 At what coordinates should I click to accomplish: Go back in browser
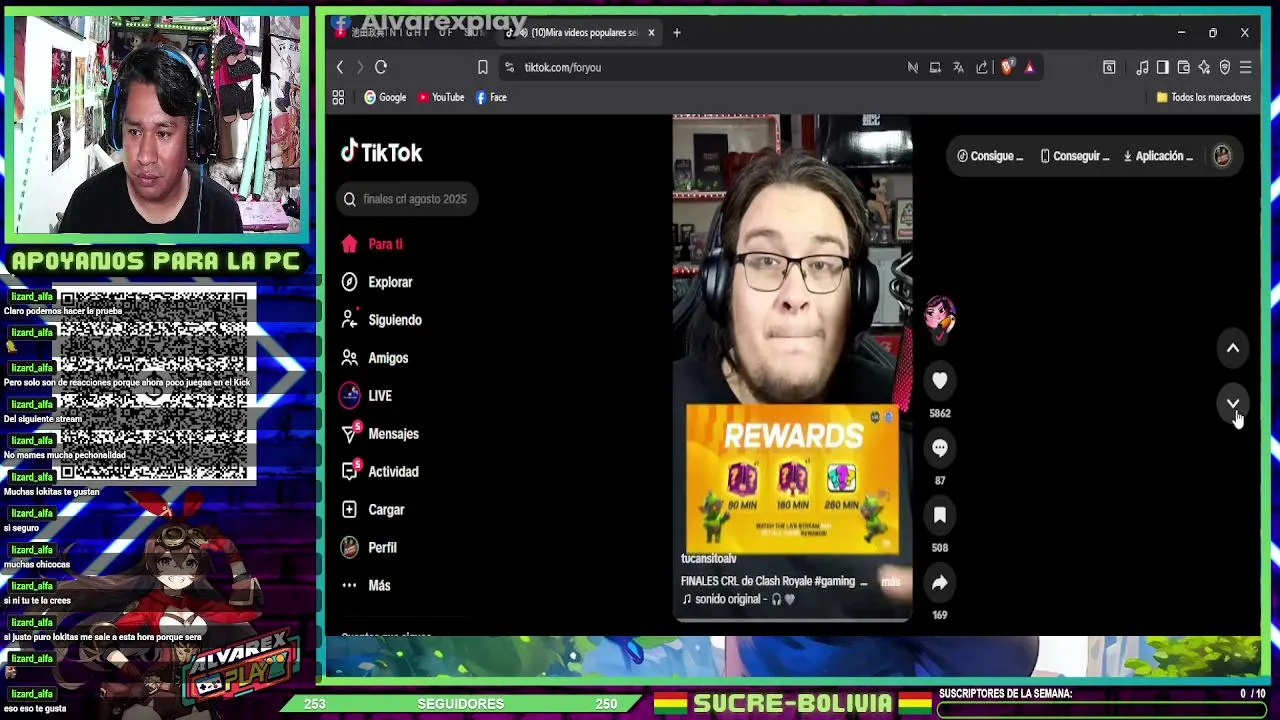(x=340, y=67)
